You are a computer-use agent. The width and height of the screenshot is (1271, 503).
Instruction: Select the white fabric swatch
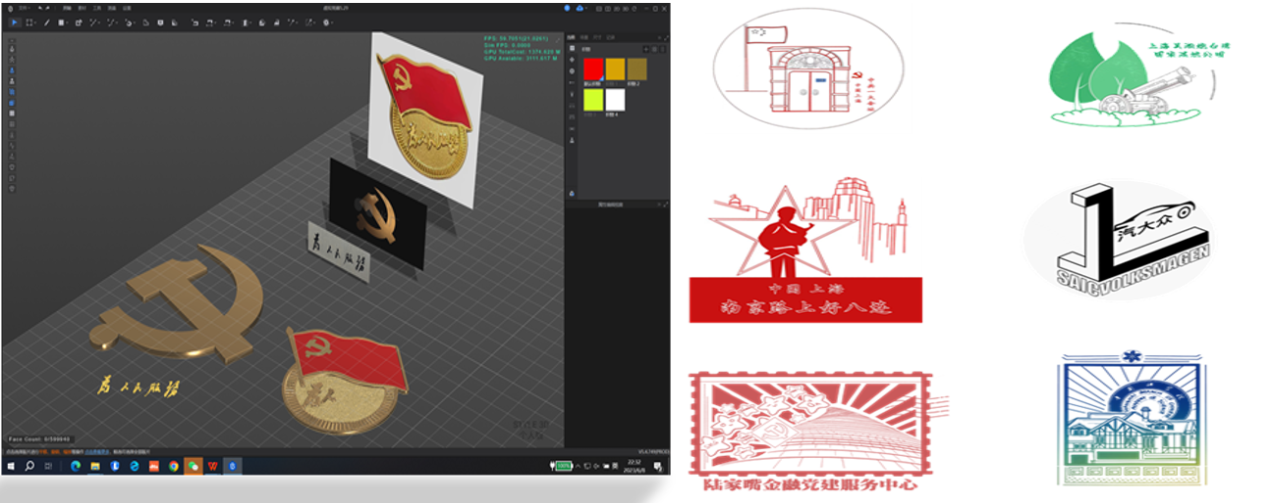(x=615, y=99)
